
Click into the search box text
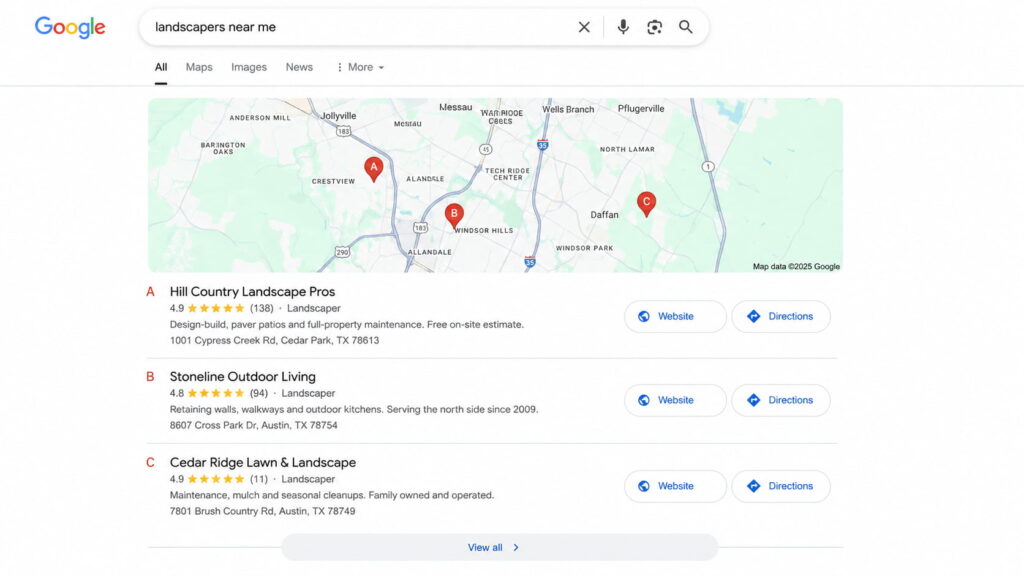216,27
